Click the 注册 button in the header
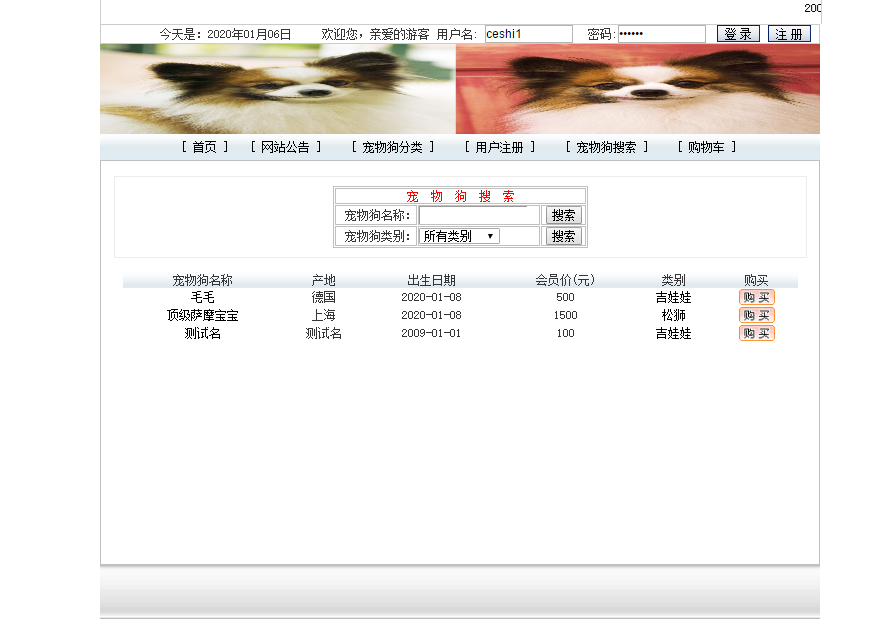 point(789,34)
